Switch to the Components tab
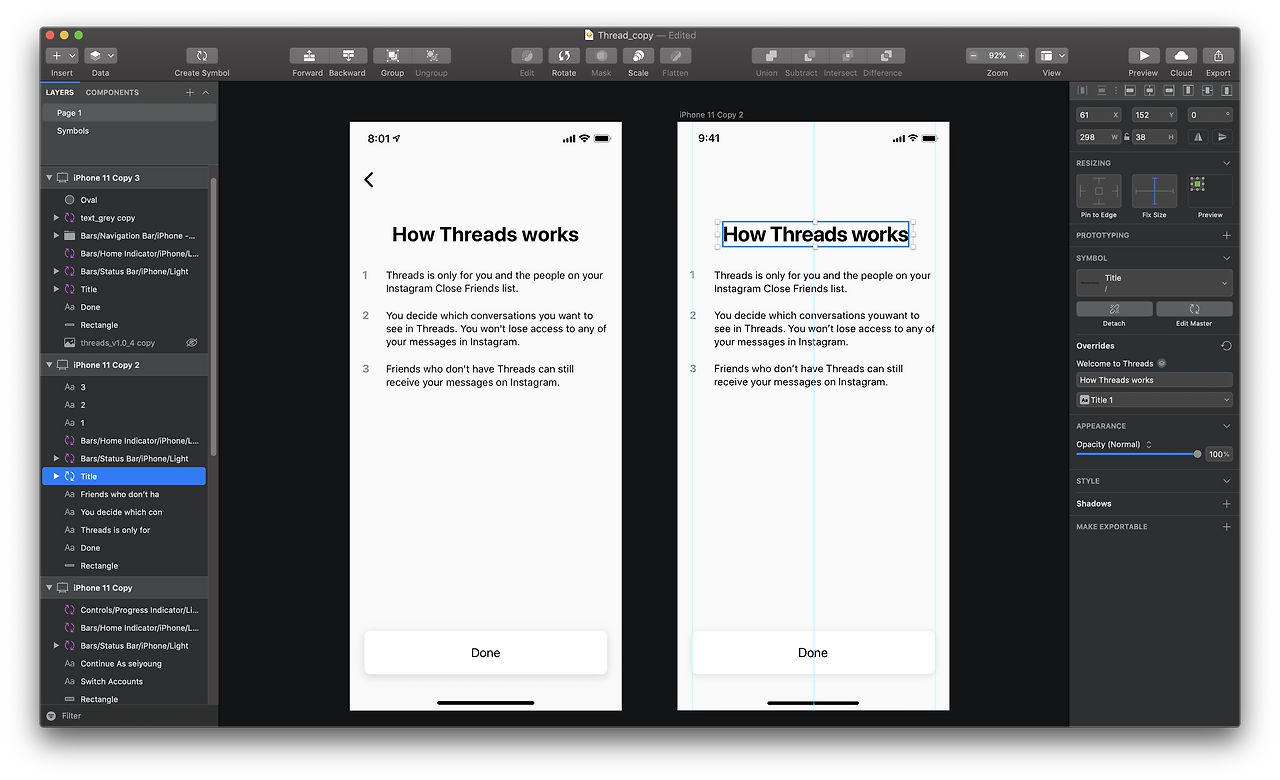 pos(112,93)
